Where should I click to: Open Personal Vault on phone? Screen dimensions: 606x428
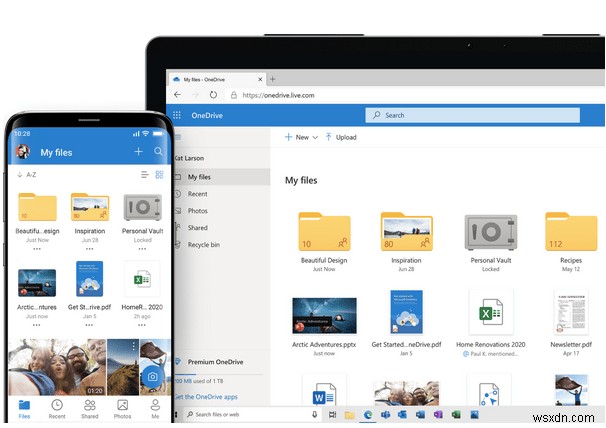click(x=142, y=208)
